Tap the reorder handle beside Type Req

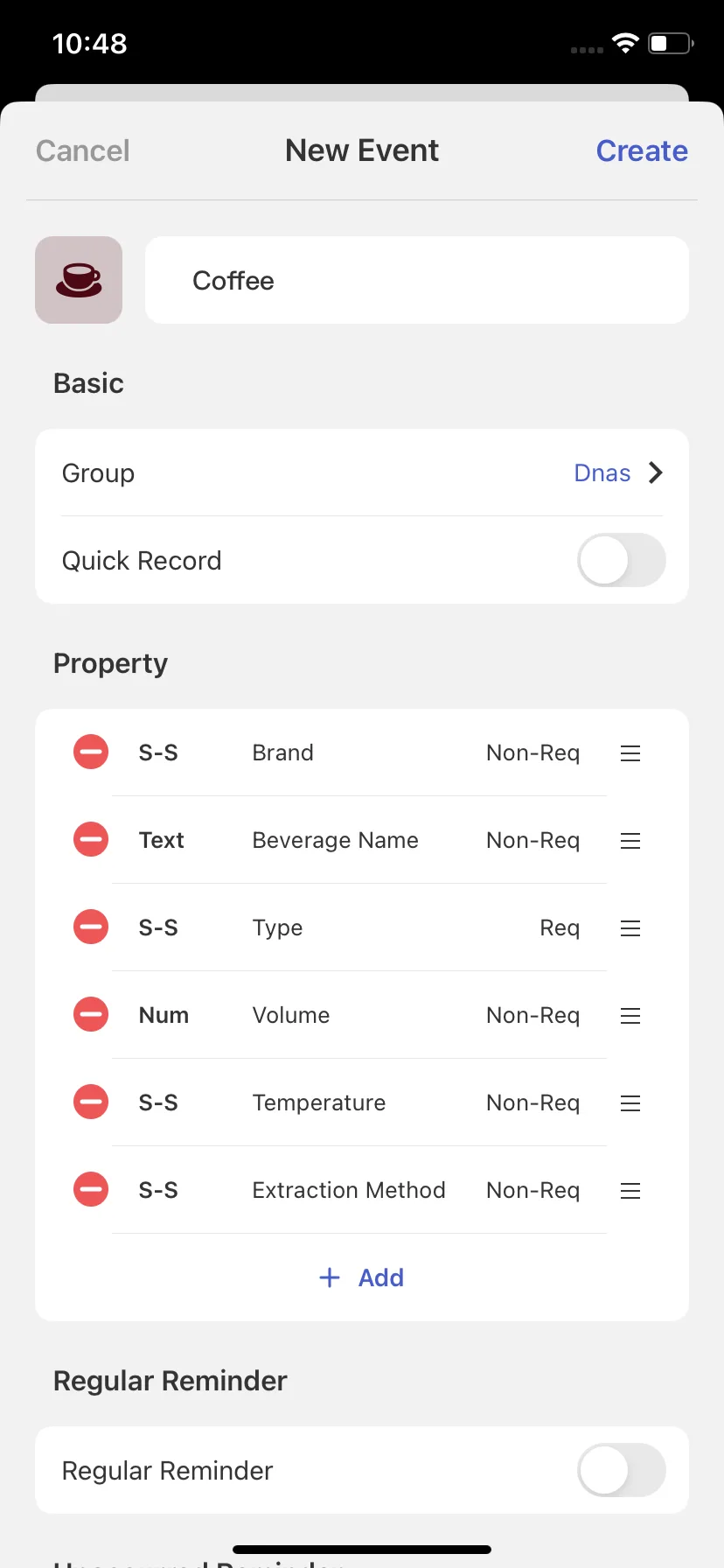point(630,928)
